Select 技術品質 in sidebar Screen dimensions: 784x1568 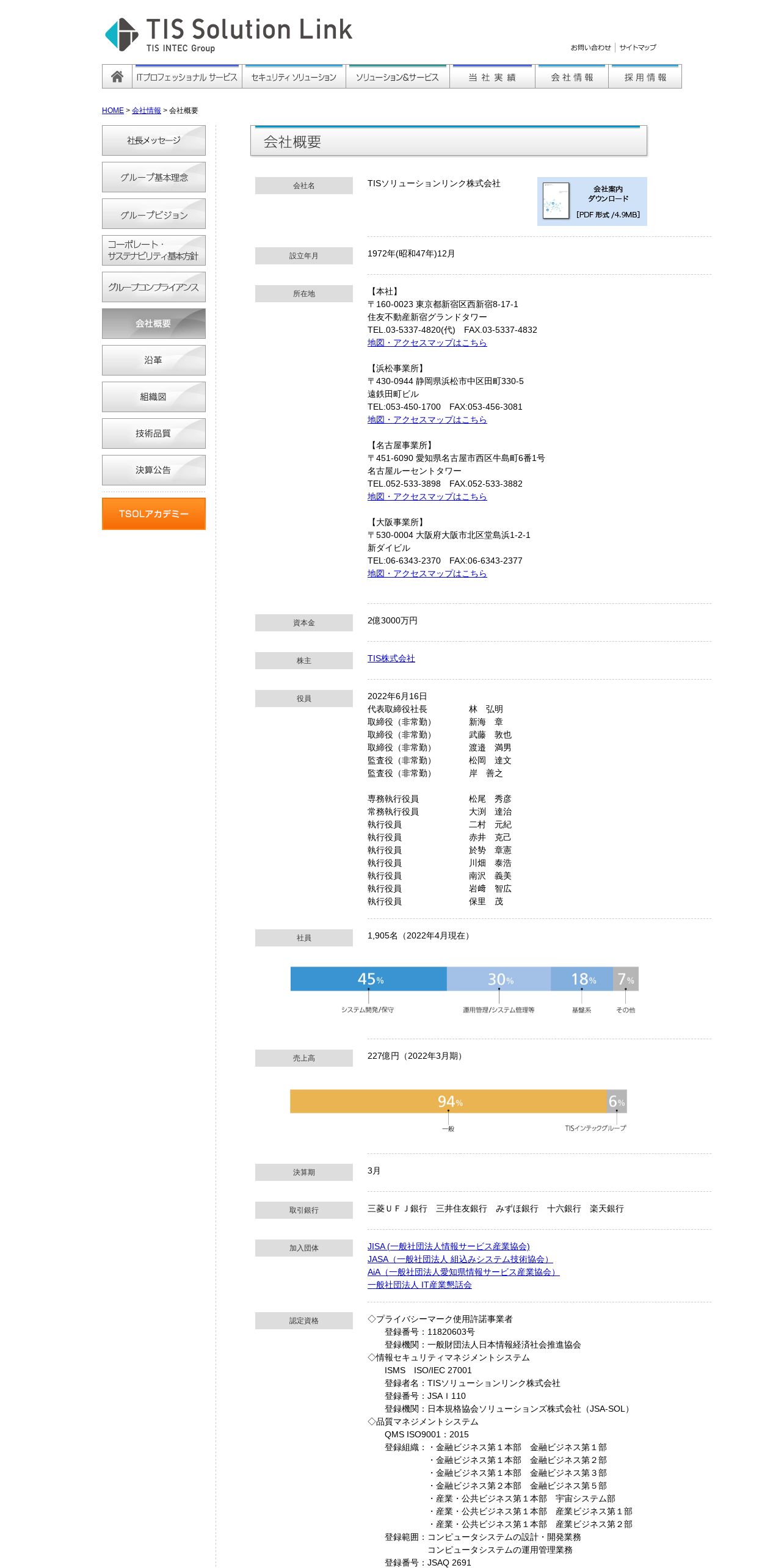(x=154, y=434)
